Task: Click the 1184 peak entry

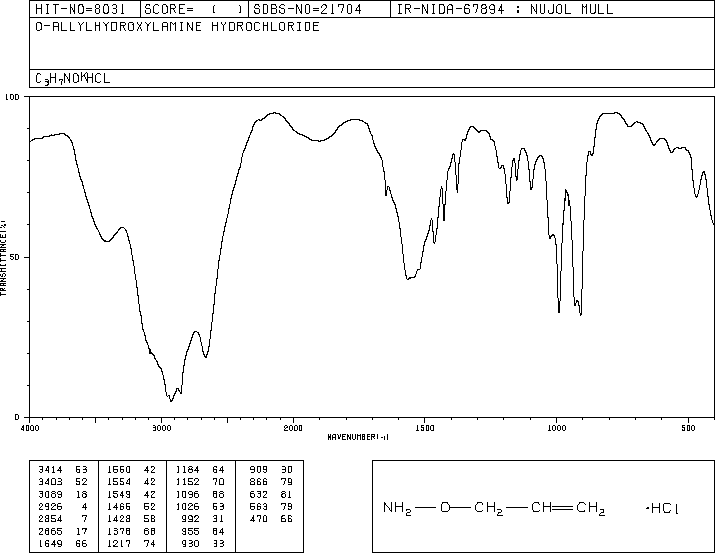Action: (x=200, y=470)
